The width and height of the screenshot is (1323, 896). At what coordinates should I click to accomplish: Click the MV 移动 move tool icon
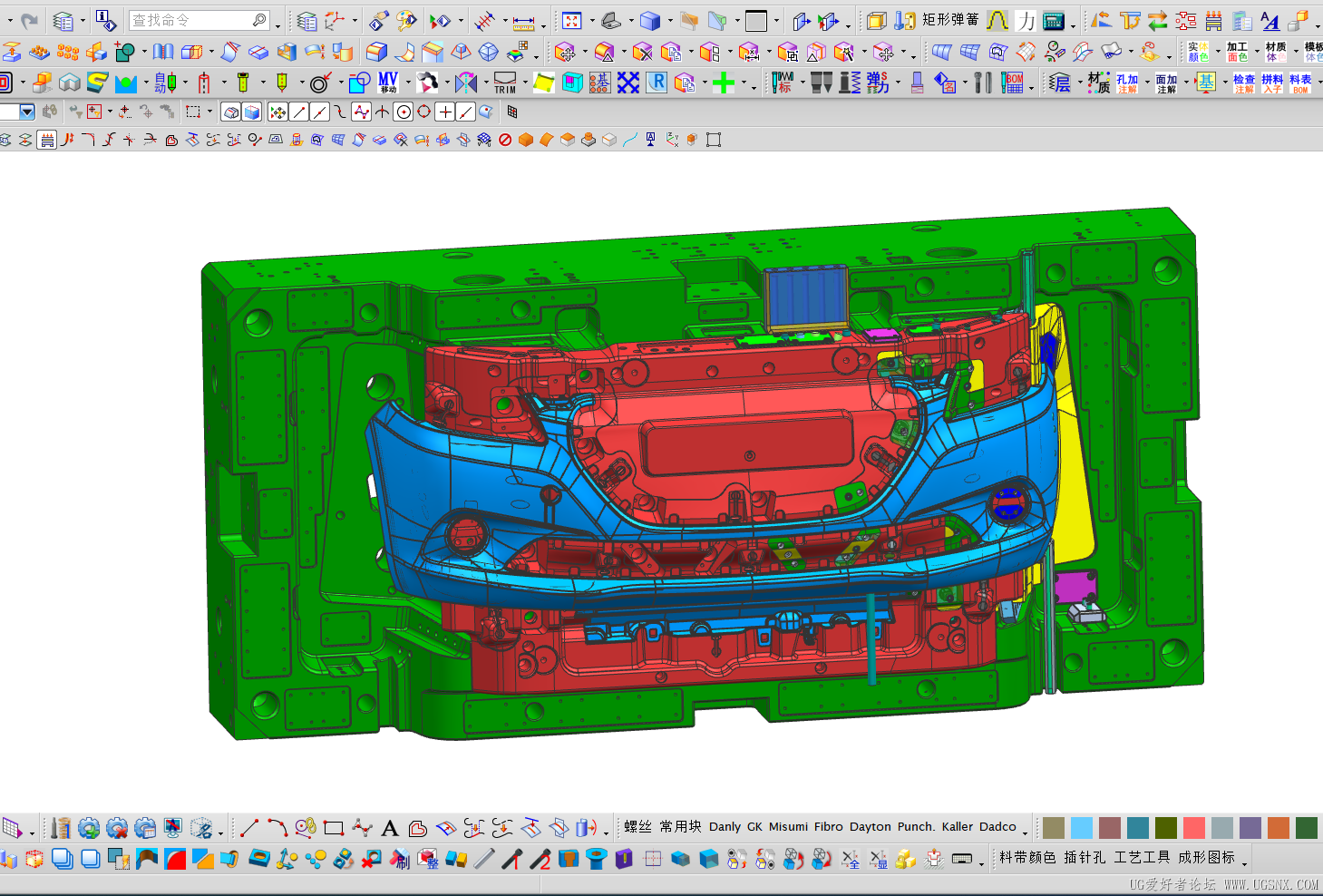coord(388,83)
